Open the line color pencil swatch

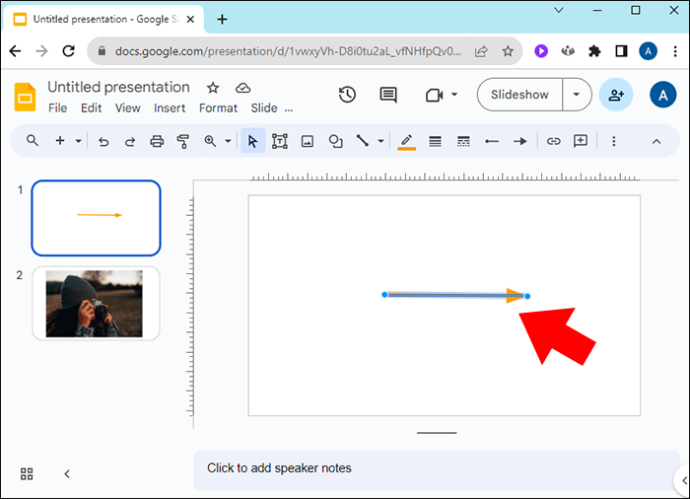pyautogui.click(x=407, y=142)
